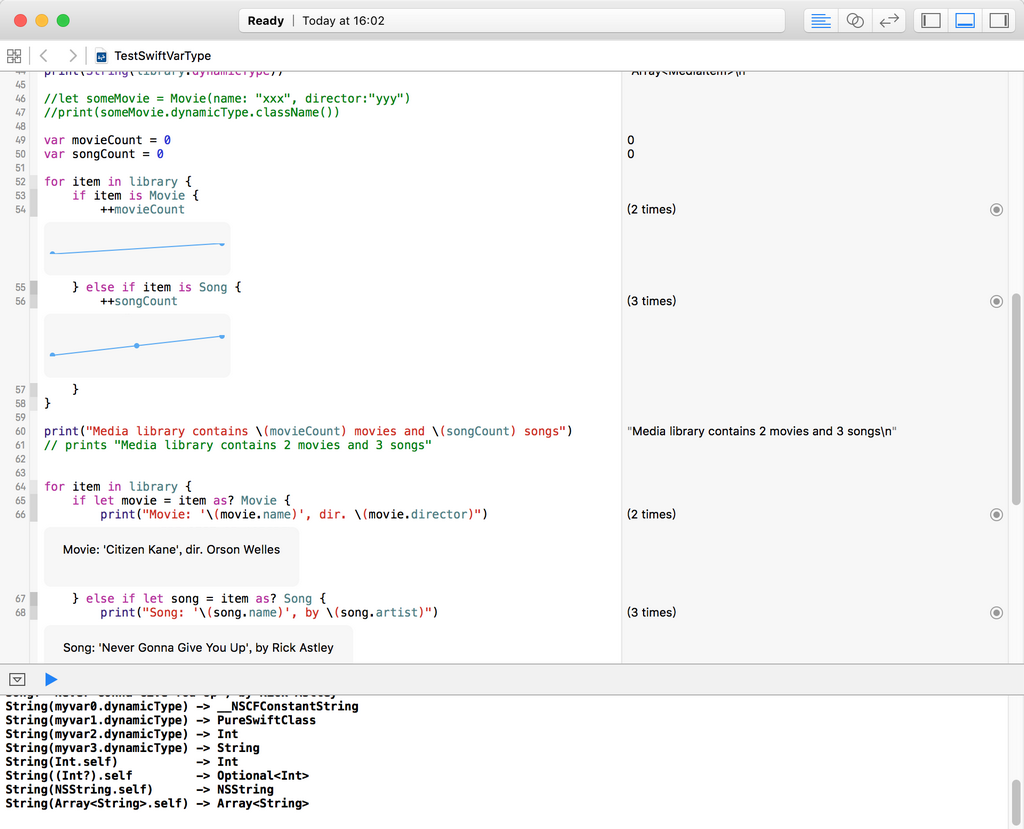This screenshot has height=829, width=1024.
Task: Hide the bottom Debug area panel
Action: (x=965, y=21)
